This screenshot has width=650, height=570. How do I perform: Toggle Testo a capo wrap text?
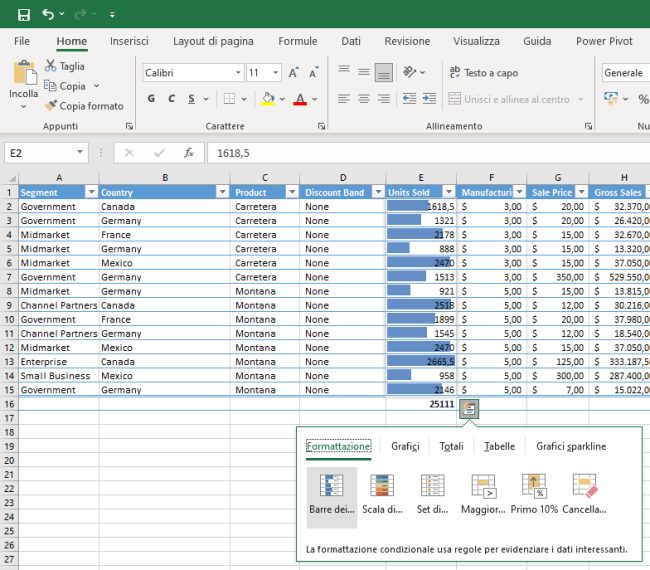tap(483, 73)
